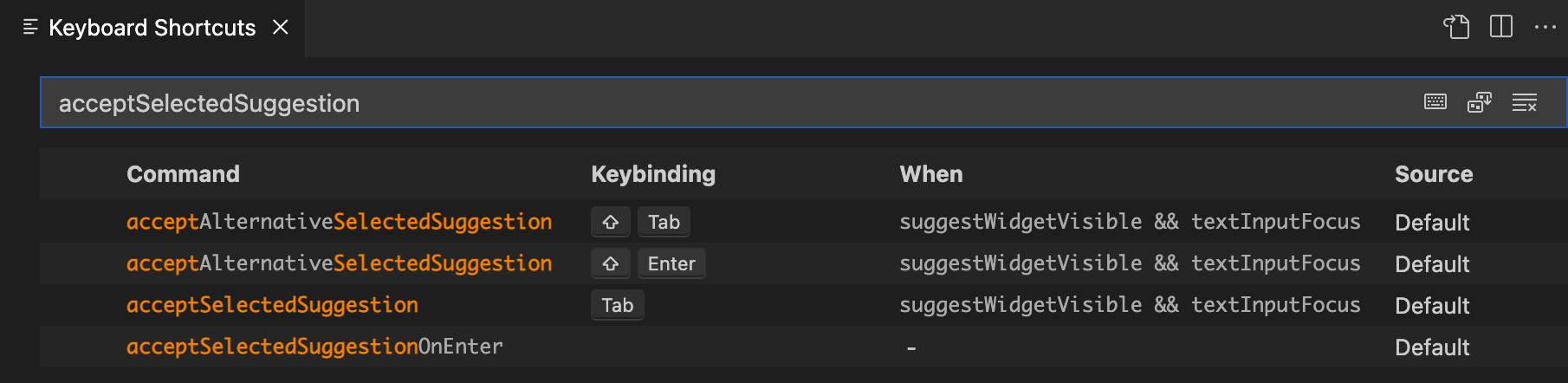This screenshot has width=1568, height=383.
Task: Click the list icon on Keyboard Shortcuts tab
Action: 30,28
